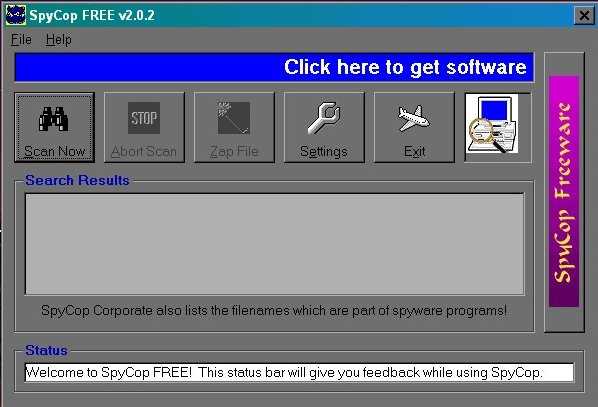This screenshot has height=407, width=598.
Task: Click the Zap File wand icon
Action: (x=234, y=118)
